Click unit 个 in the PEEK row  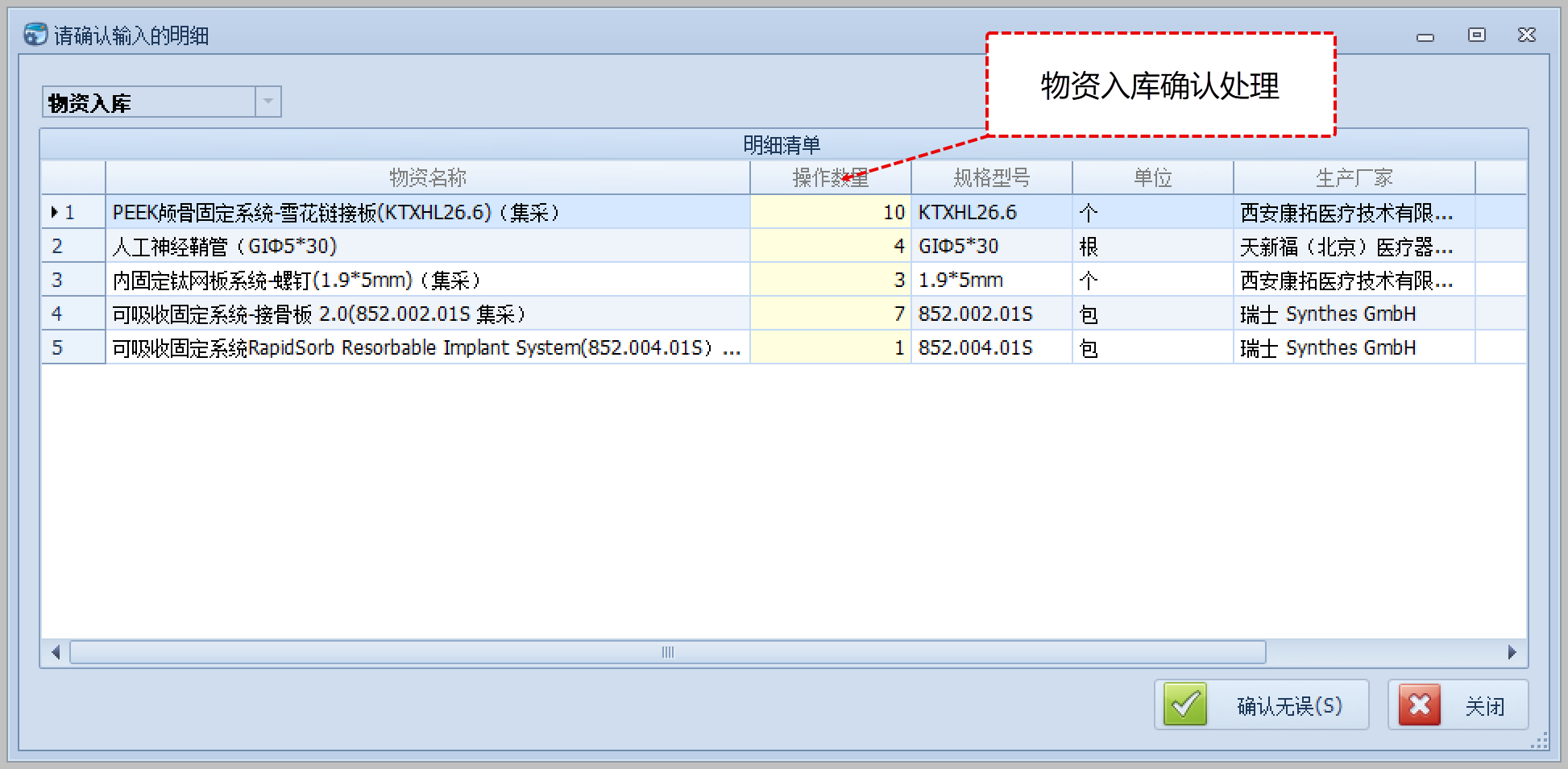click(x=1153, y=212)
